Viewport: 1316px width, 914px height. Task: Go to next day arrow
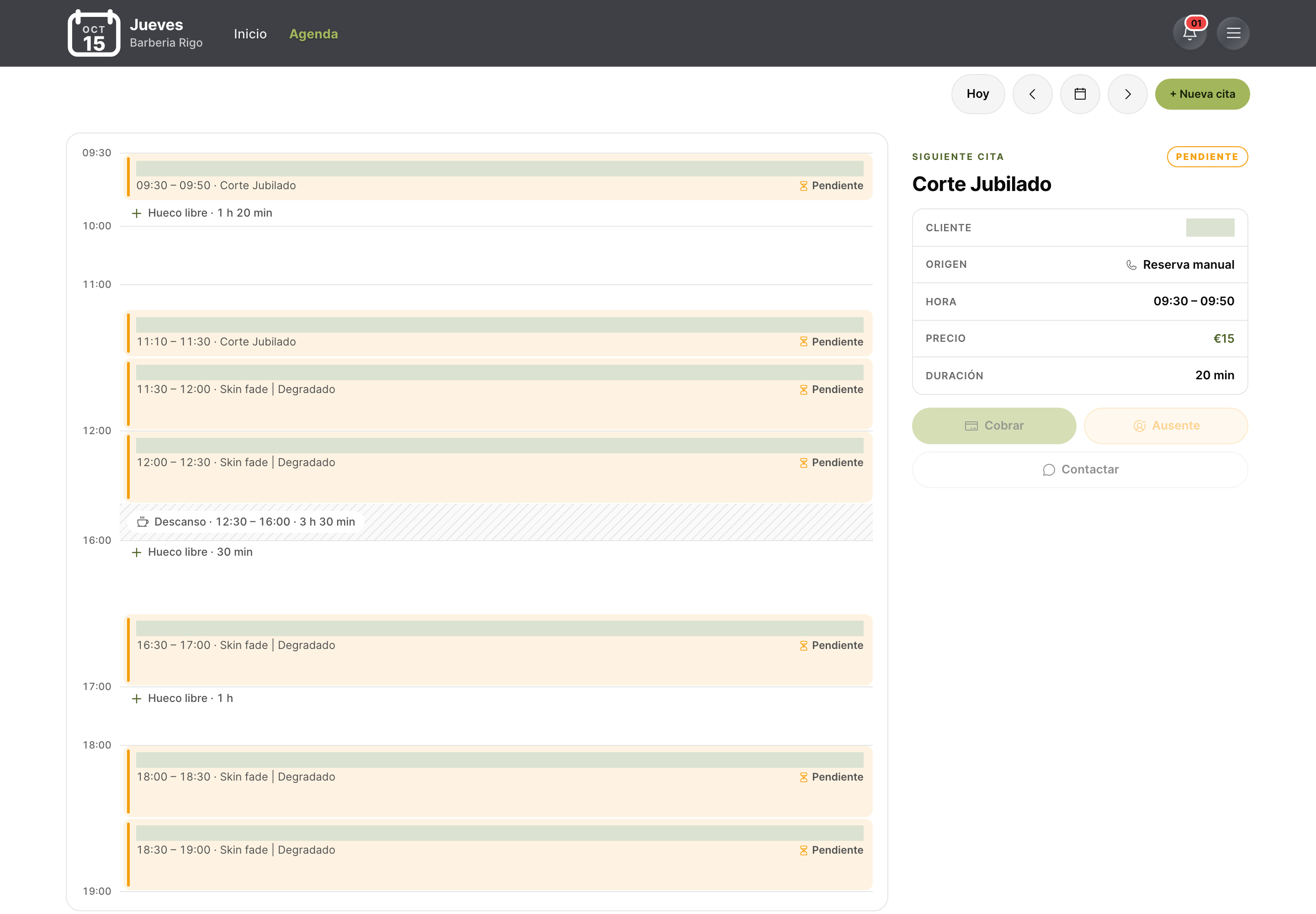tap(1127, 94)
